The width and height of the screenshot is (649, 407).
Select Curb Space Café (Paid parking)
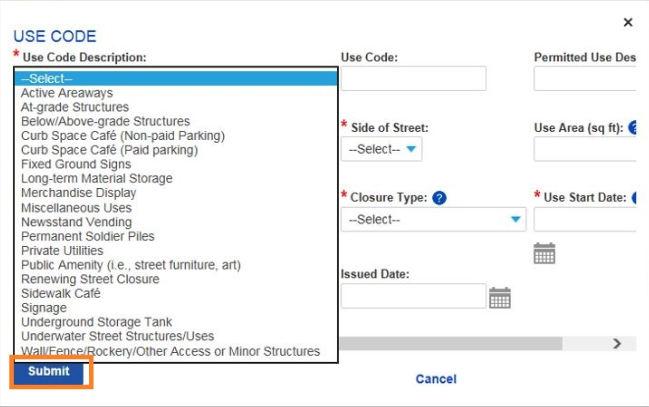pos(109,150)
